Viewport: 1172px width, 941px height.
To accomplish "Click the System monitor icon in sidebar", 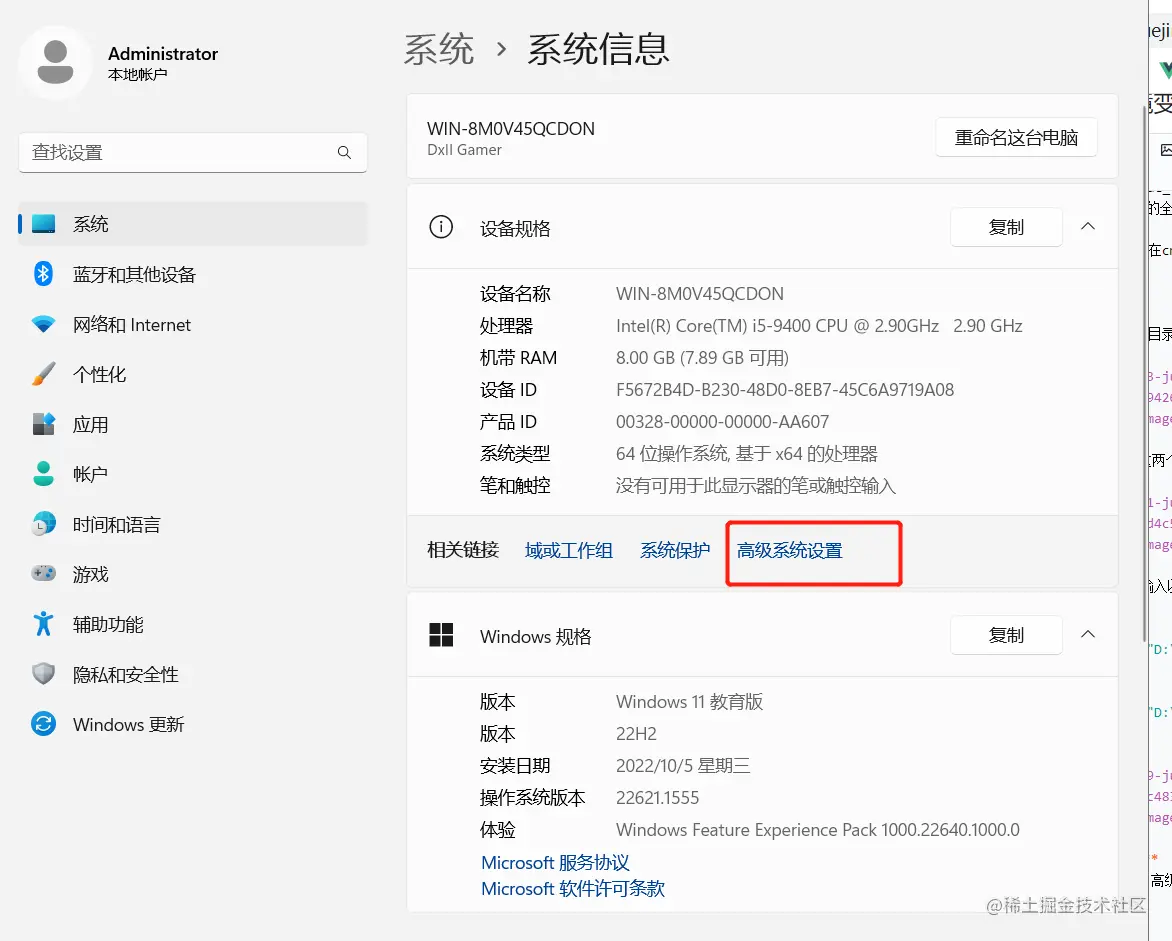I will click(x=43, y=223).
